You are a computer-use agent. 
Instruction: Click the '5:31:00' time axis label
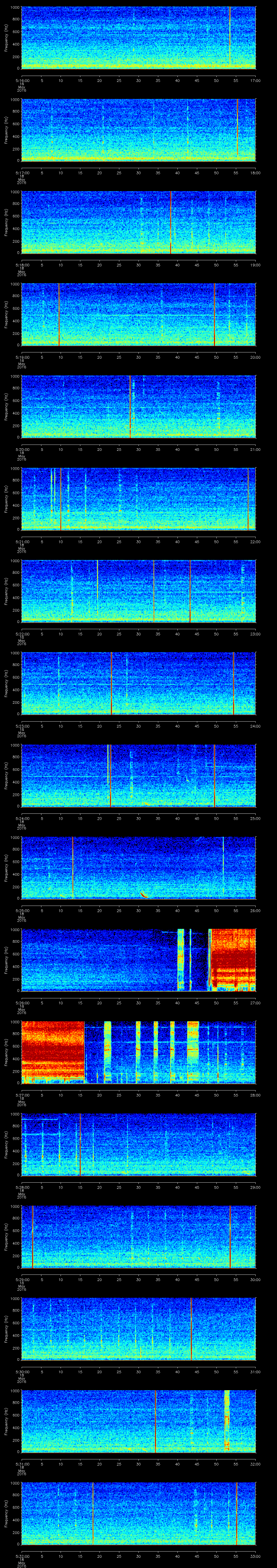click(22, 1464)
